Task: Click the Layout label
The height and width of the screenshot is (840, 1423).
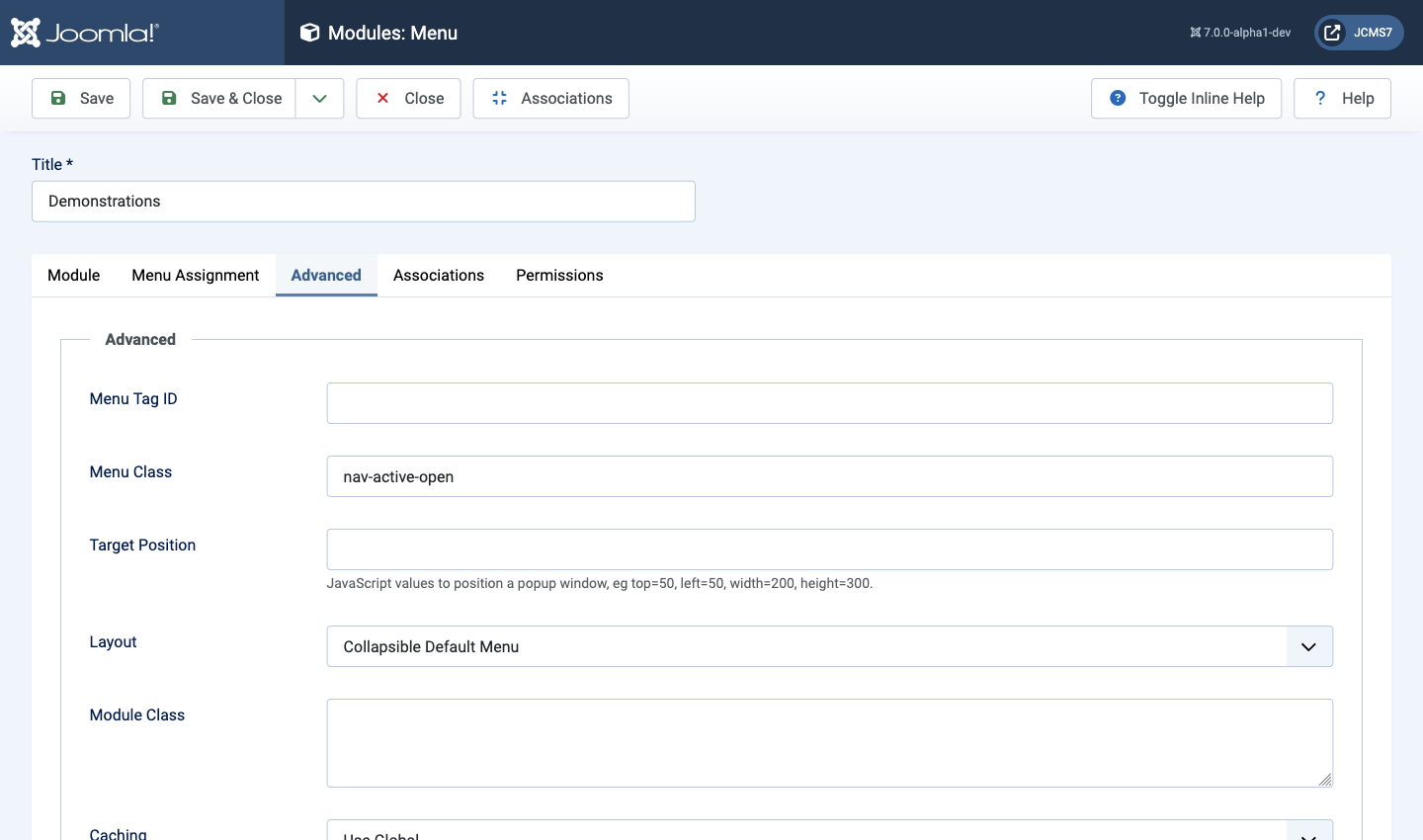Action: click(x=113, y=642)
